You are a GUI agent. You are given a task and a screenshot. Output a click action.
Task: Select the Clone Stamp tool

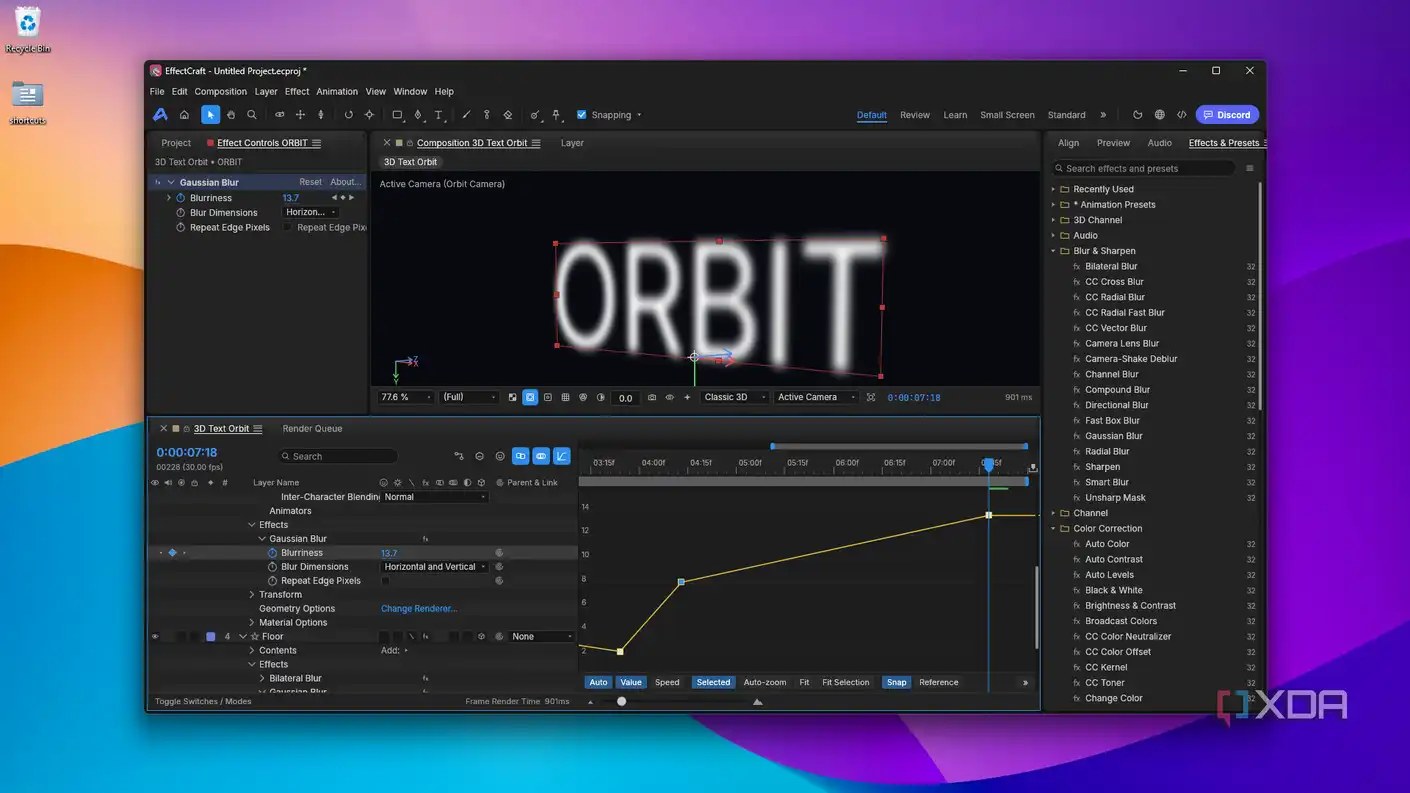coord(487,115)
